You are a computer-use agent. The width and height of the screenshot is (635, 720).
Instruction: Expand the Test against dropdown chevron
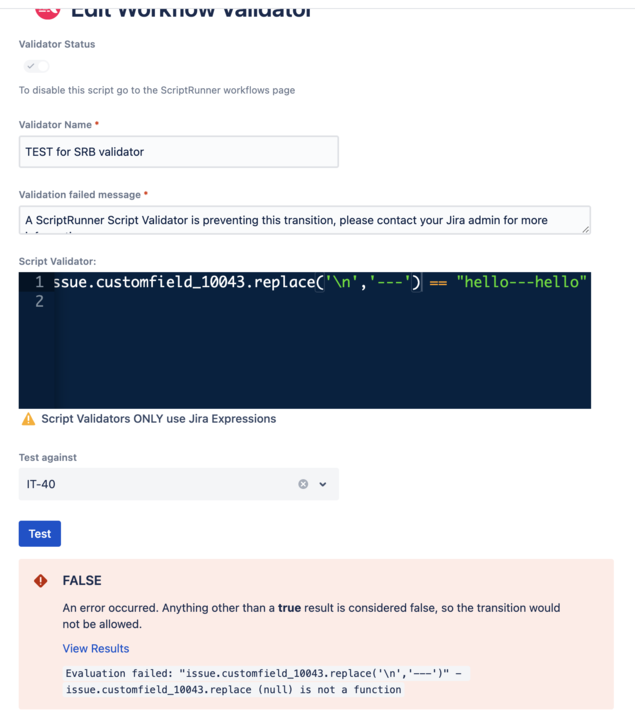click(x=323, y=484)
